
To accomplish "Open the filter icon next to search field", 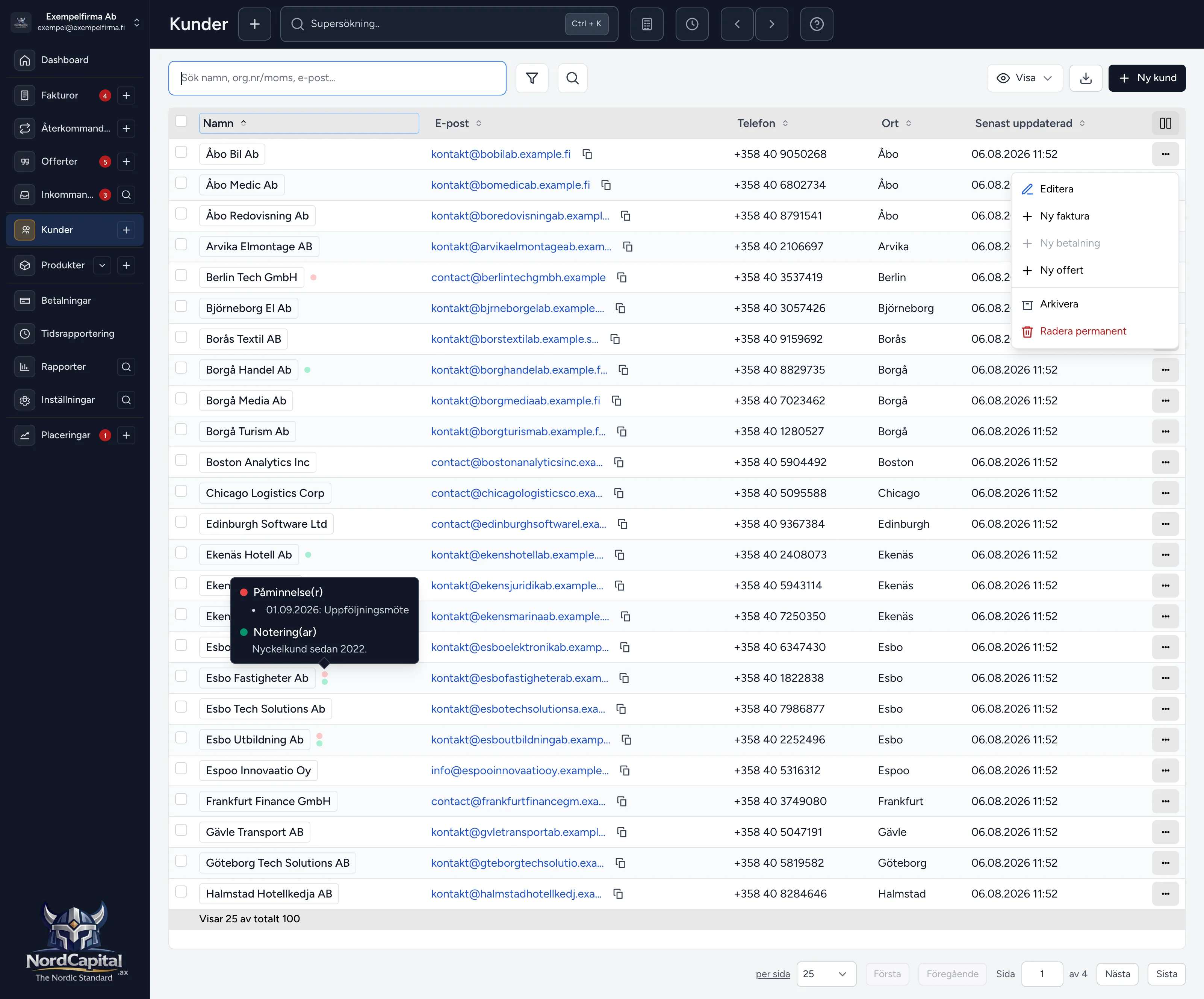I will (531, 78).
